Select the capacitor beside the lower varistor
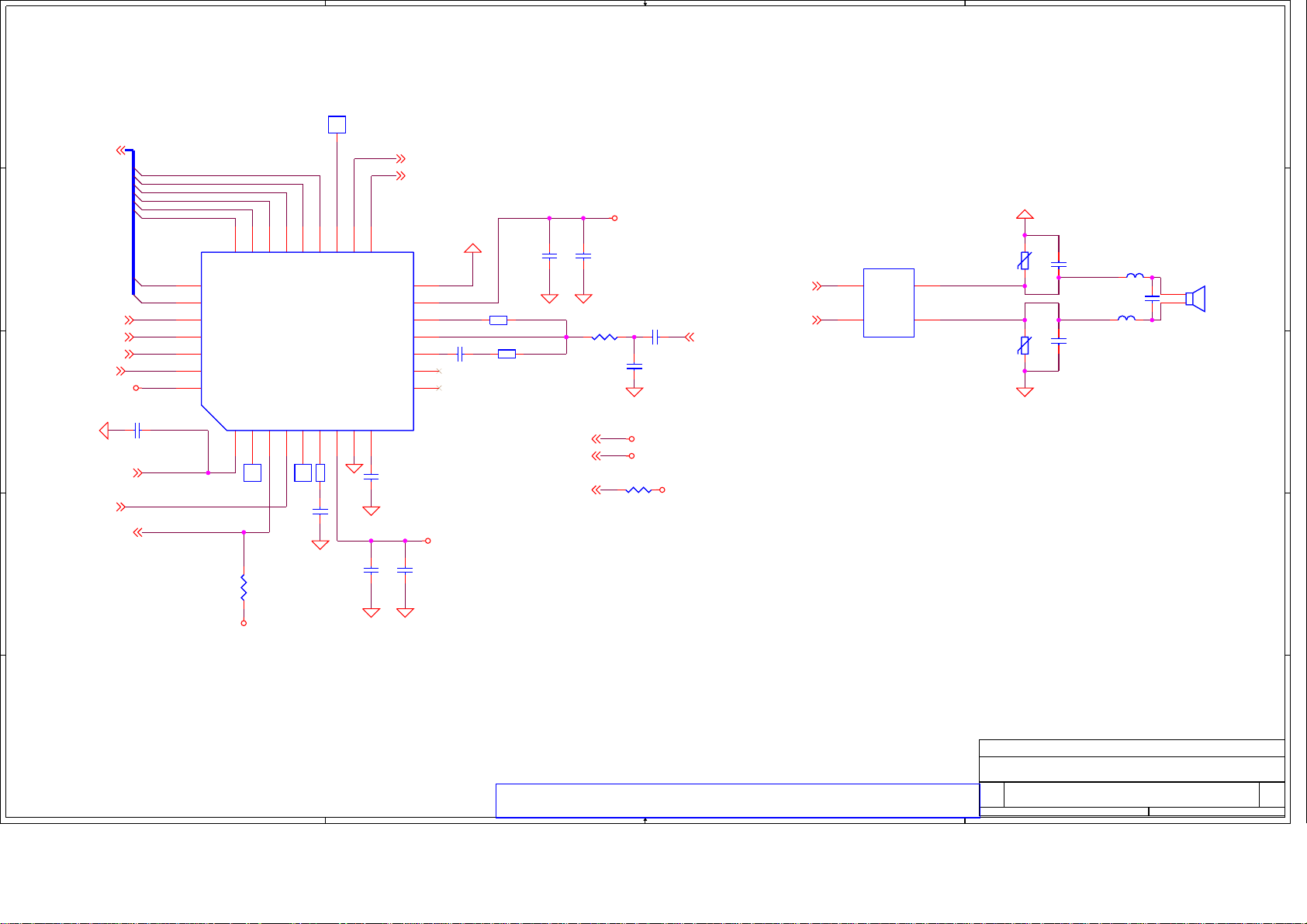Screen dimensions: 1307x924 pos(1059,341)
